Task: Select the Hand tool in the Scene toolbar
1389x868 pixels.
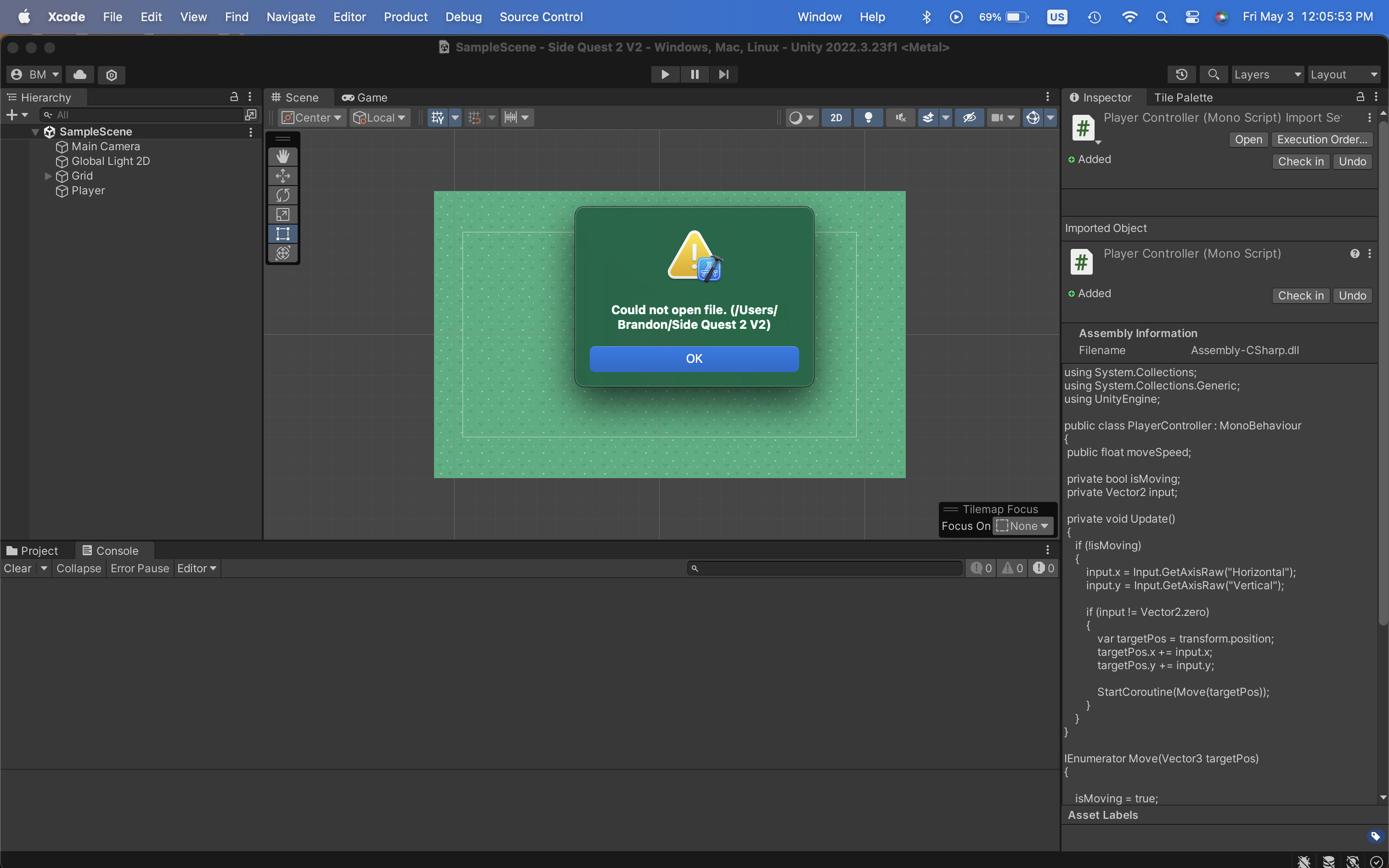Action: pyautogui.click(x=282, y=156)
